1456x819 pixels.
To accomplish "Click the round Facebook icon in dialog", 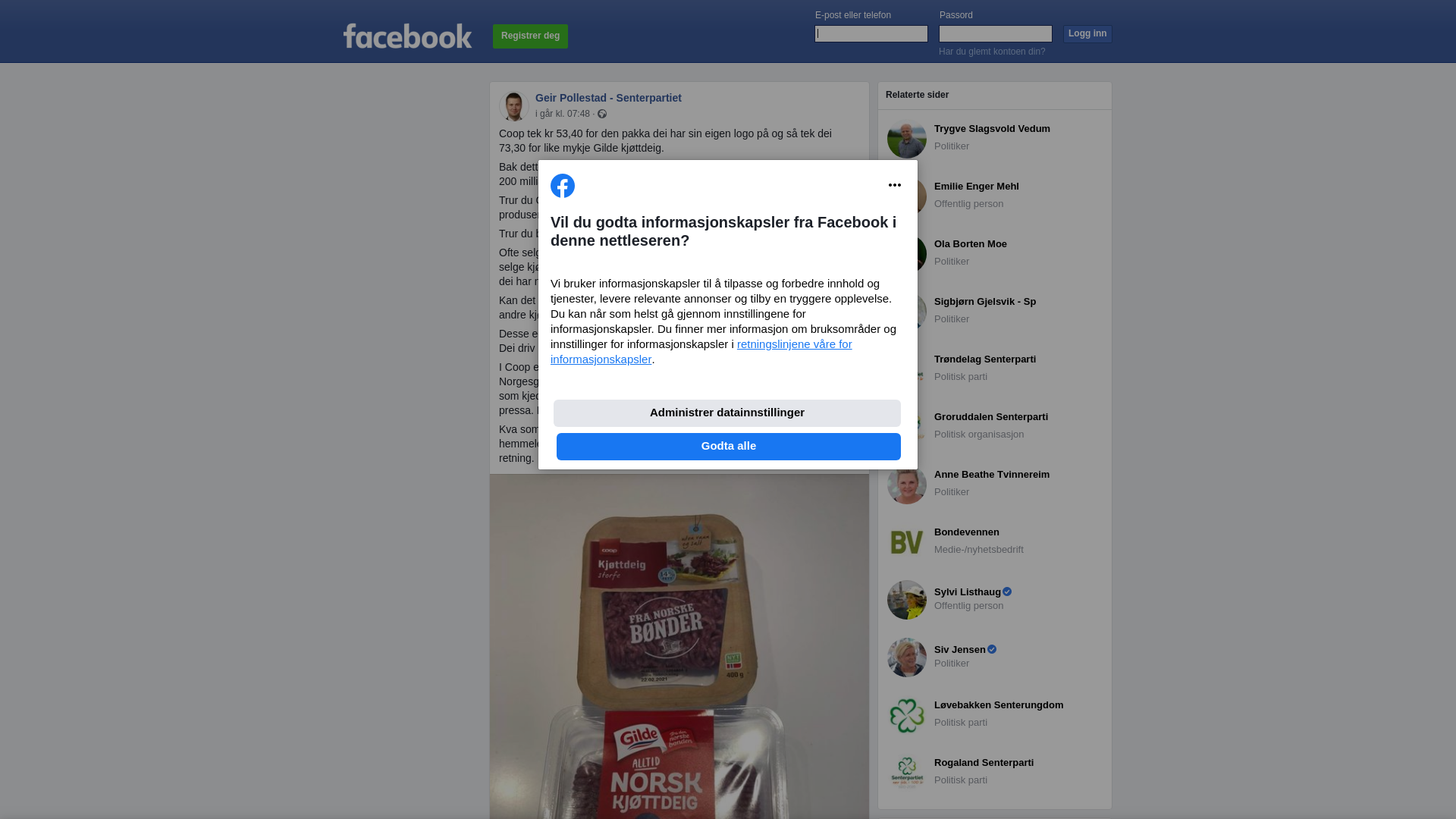I will pos(563,186).
